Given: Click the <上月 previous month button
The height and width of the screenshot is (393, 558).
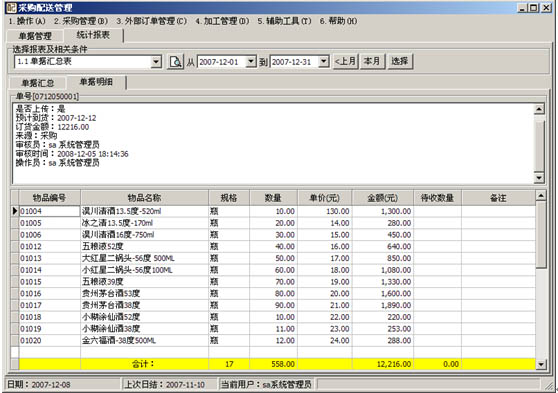Looking at the screenshot, I should coord(345,62).
